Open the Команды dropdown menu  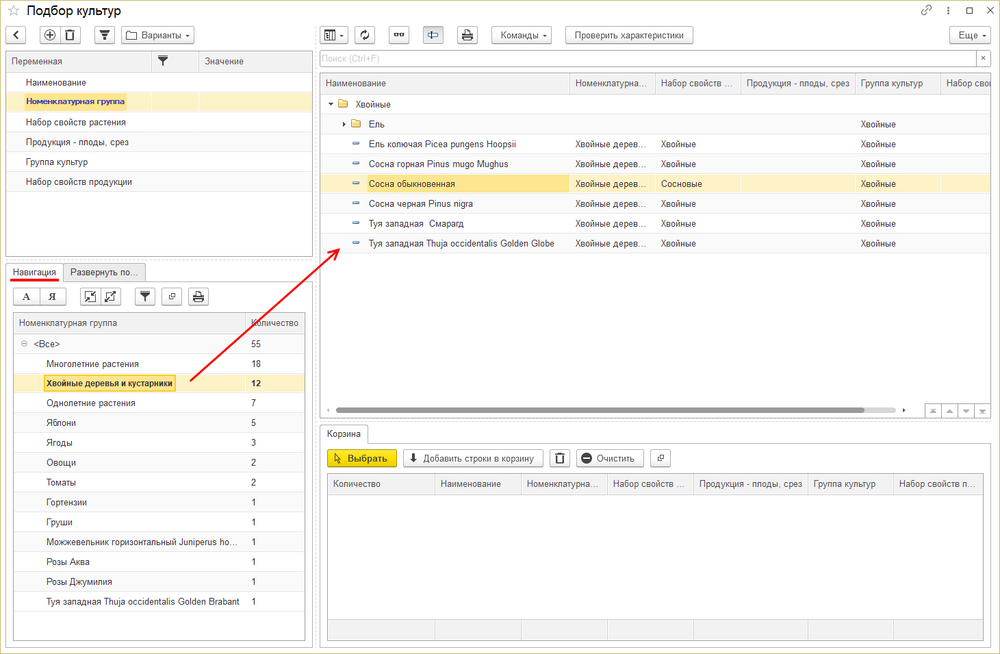[x=521, y=35]
